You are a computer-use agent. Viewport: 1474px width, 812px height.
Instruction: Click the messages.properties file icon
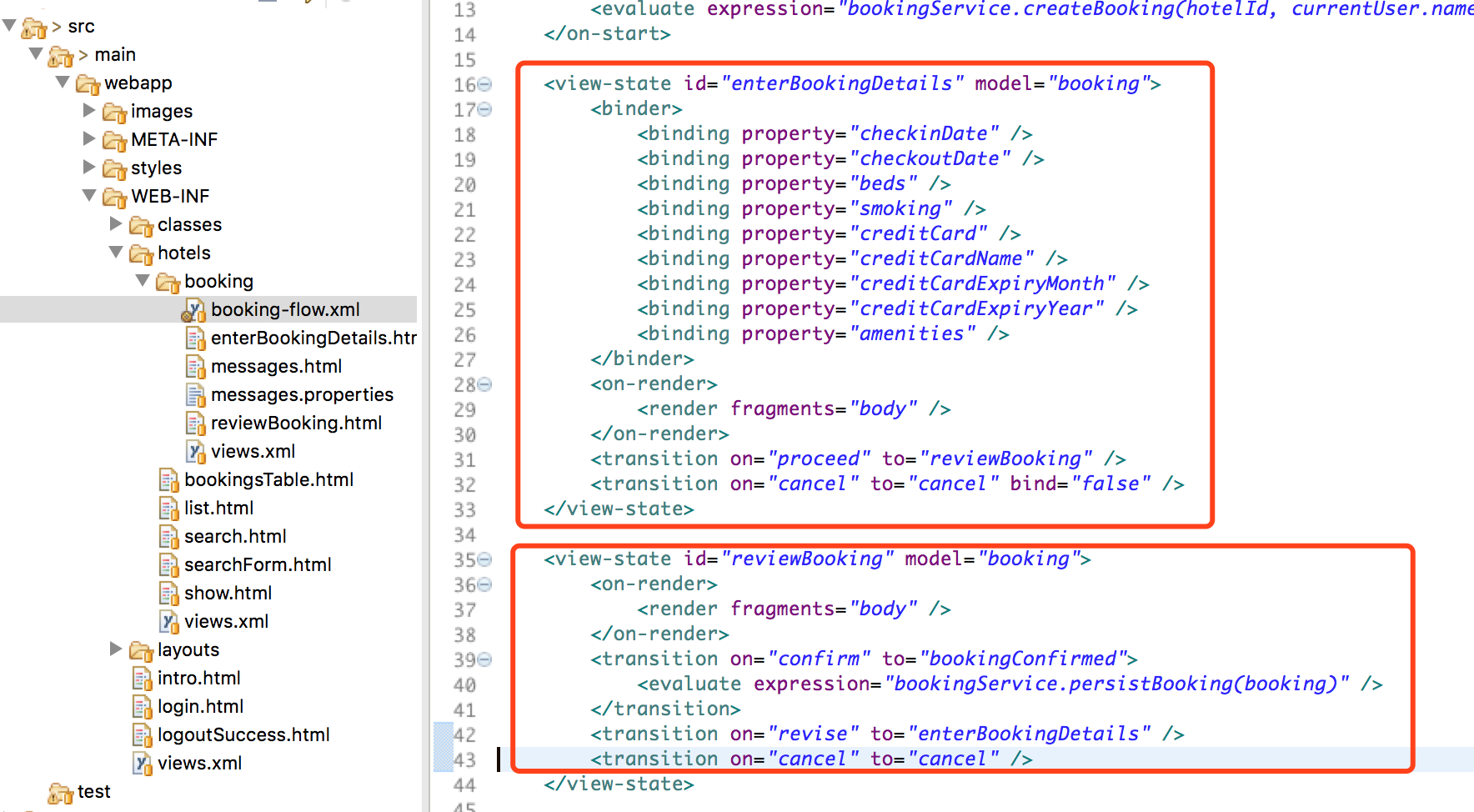click(x=197, y=394)
